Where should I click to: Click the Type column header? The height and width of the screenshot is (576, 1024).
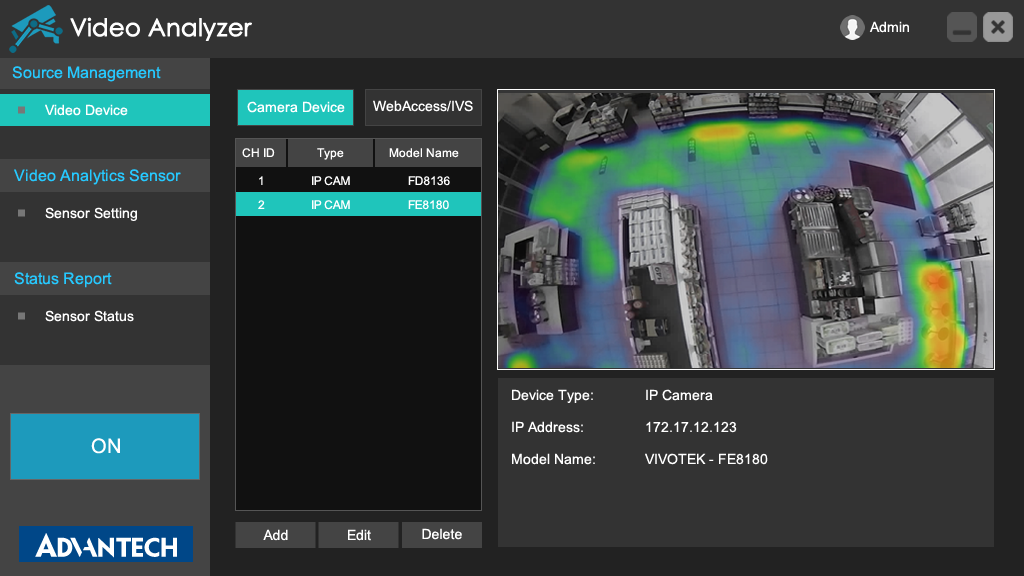click(330, 153)
